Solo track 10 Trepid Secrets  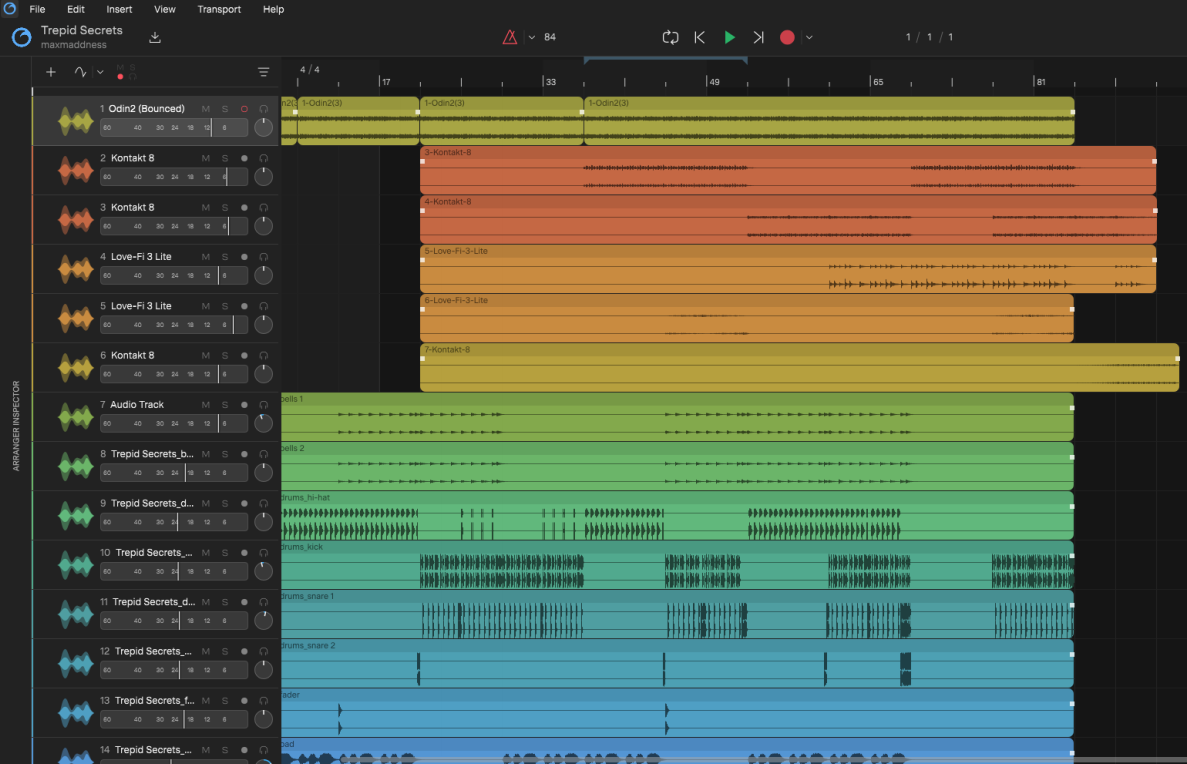225,553
